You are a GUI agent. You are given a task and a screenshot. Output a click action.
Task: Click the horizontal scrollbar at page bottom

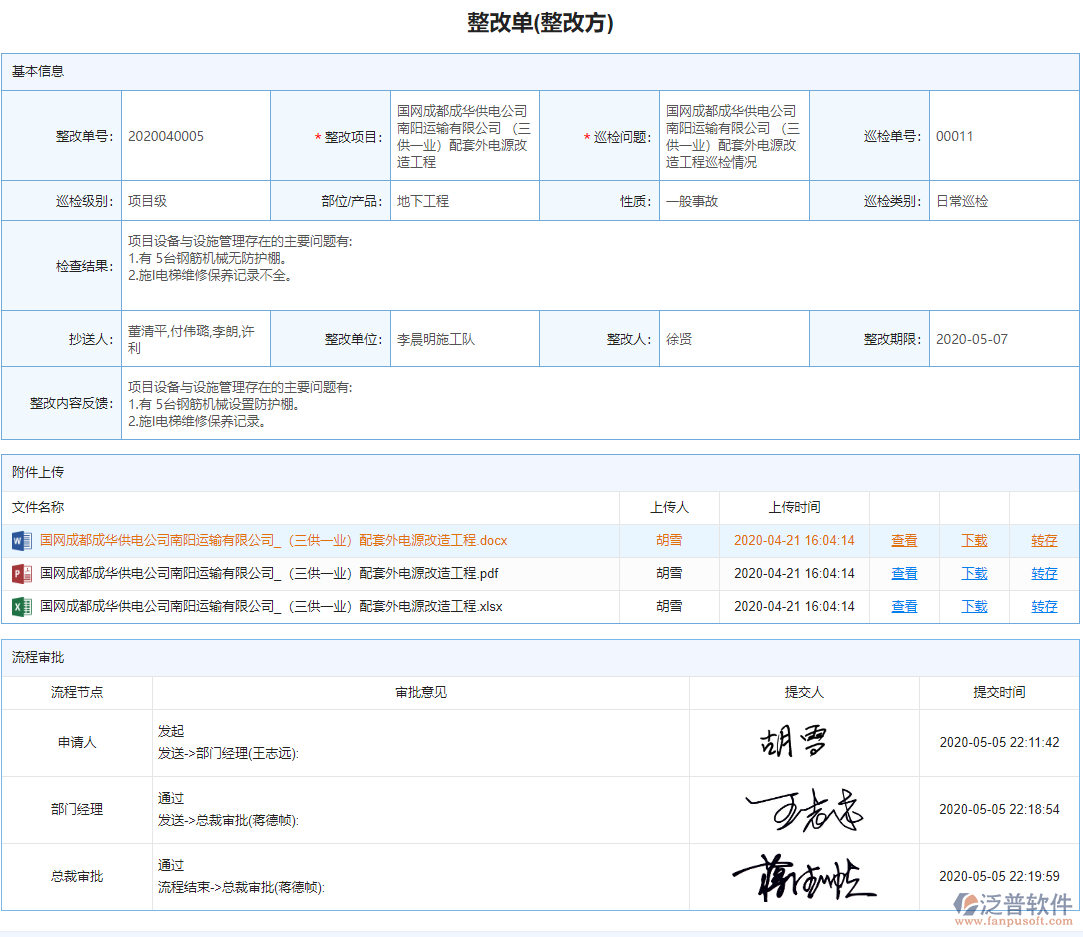pos(540,932)
